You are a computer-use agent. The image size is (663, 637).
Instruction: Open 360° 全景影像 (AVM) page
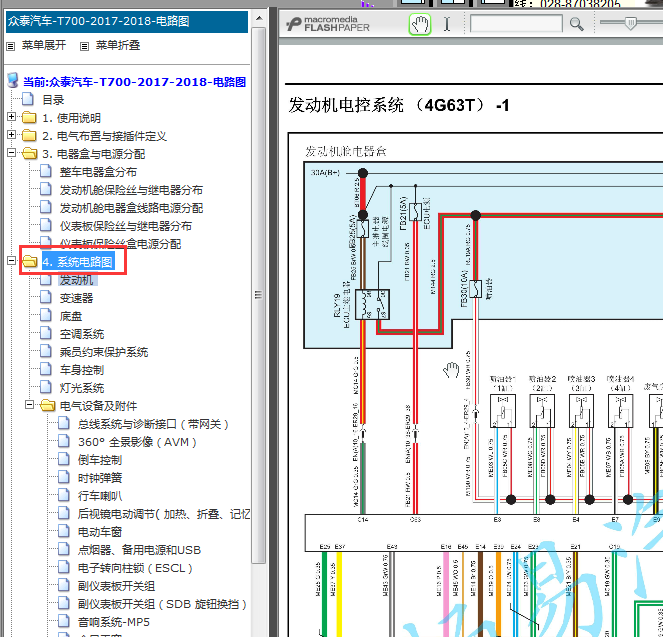tap(137, 442)
